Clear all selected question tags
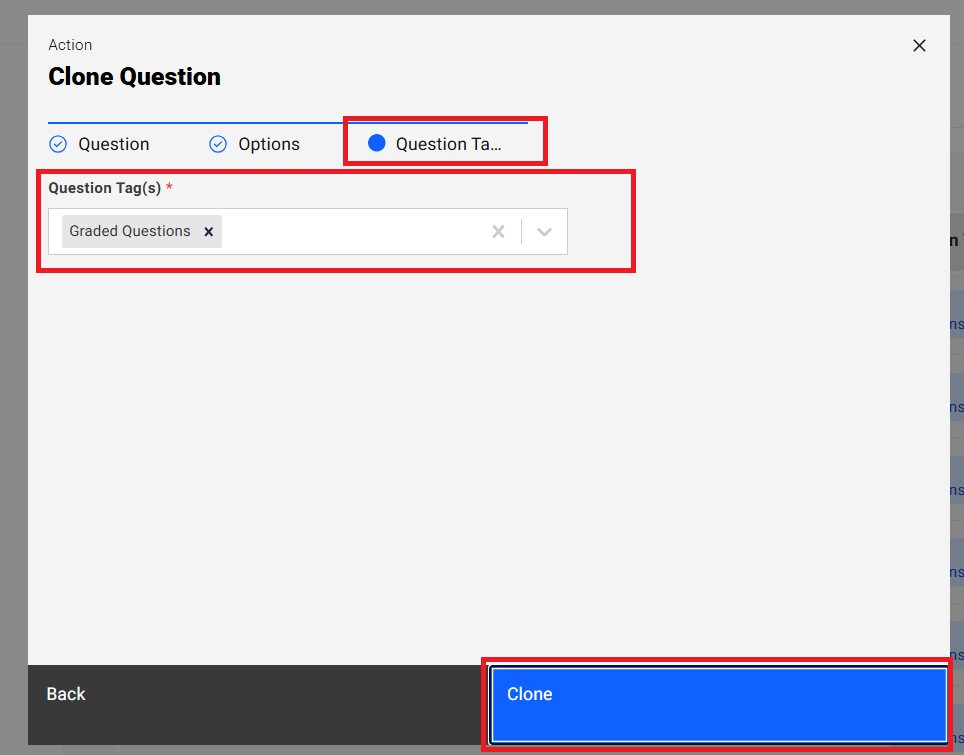The image size is (964, 755). pos(498,232)
